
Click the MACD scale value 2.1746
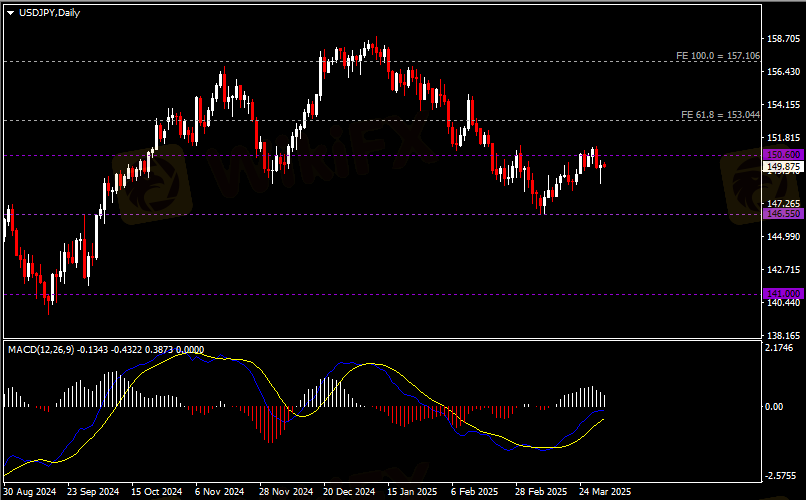779,348
